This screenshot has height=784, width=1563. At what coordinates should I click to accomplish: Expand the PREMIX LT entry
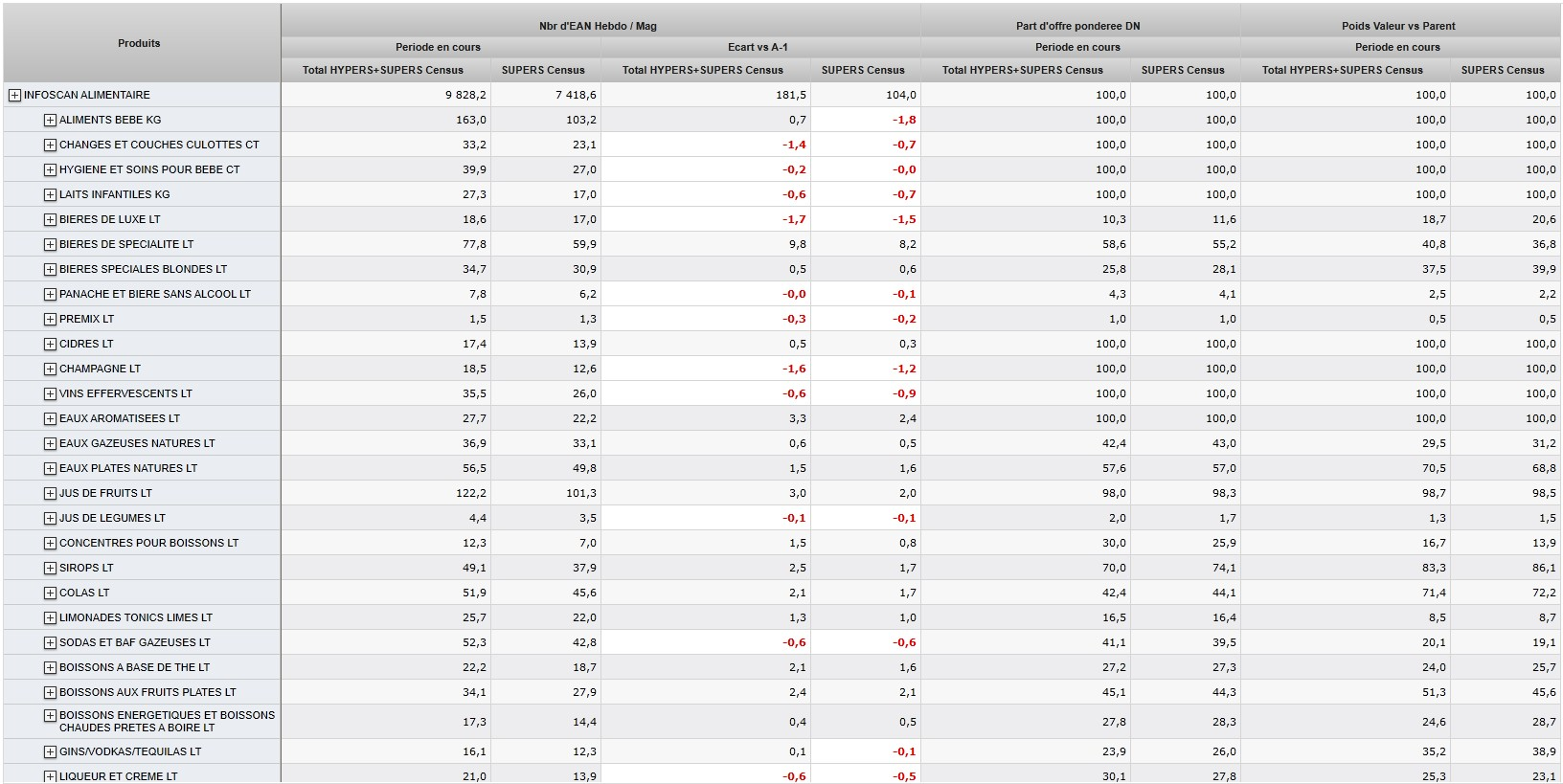point(50,319)
